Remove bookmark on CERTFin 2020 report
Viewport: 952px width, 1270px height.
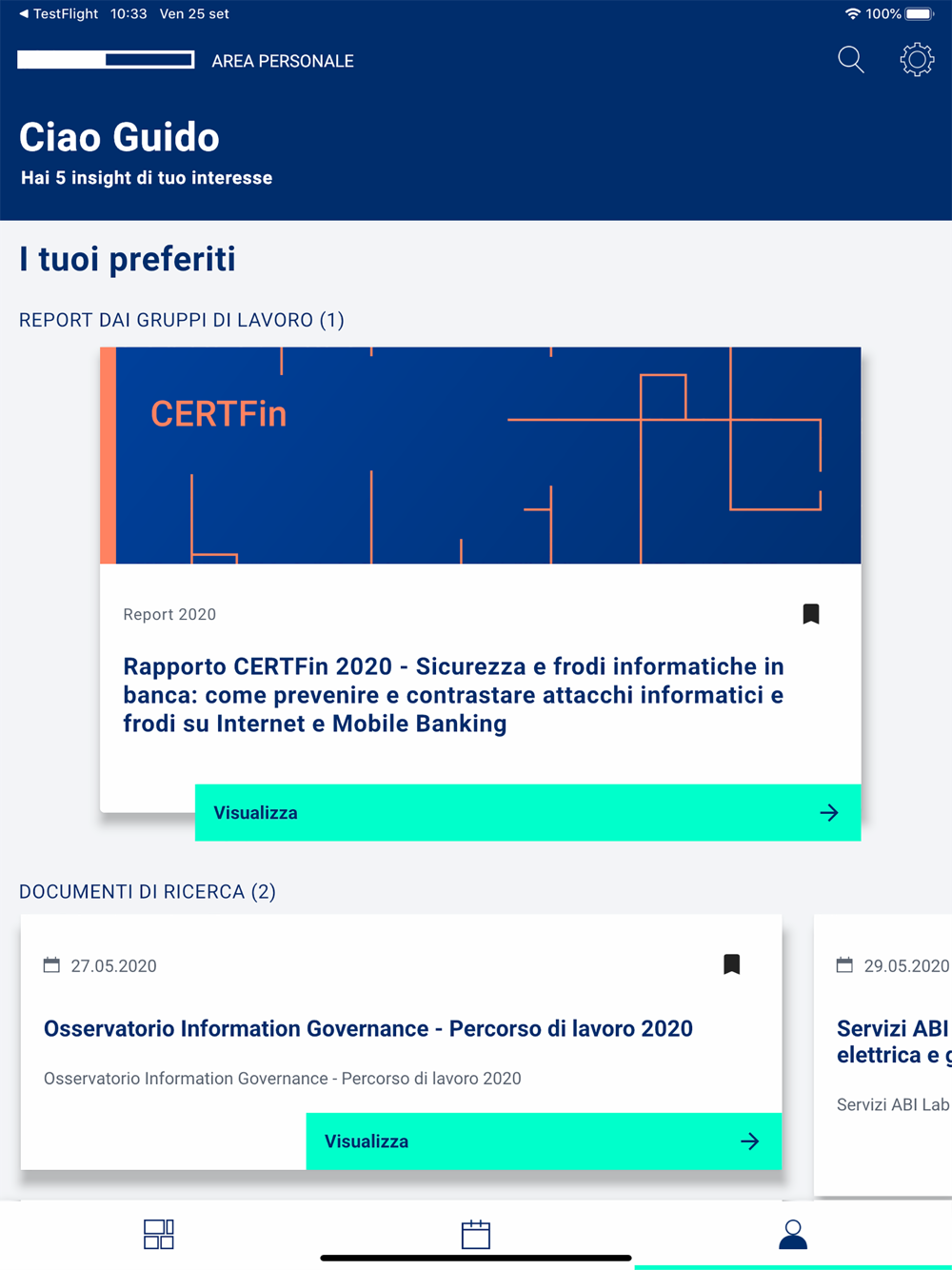pos(811,614)
